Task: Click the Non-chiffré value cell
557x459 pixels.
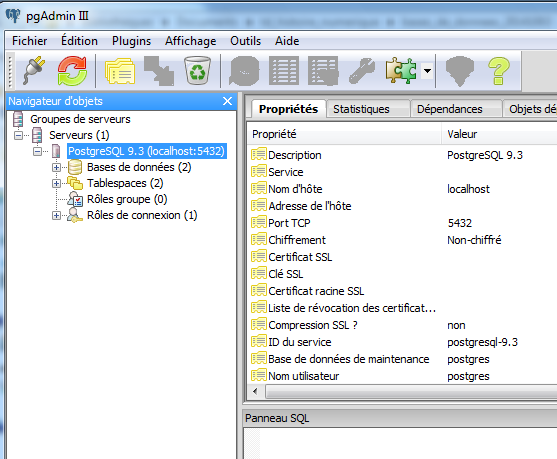Action: point(474,240)
